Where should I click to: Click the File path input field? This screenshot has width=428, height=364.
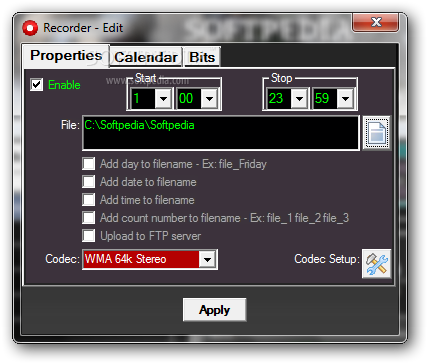click(221, 133)
